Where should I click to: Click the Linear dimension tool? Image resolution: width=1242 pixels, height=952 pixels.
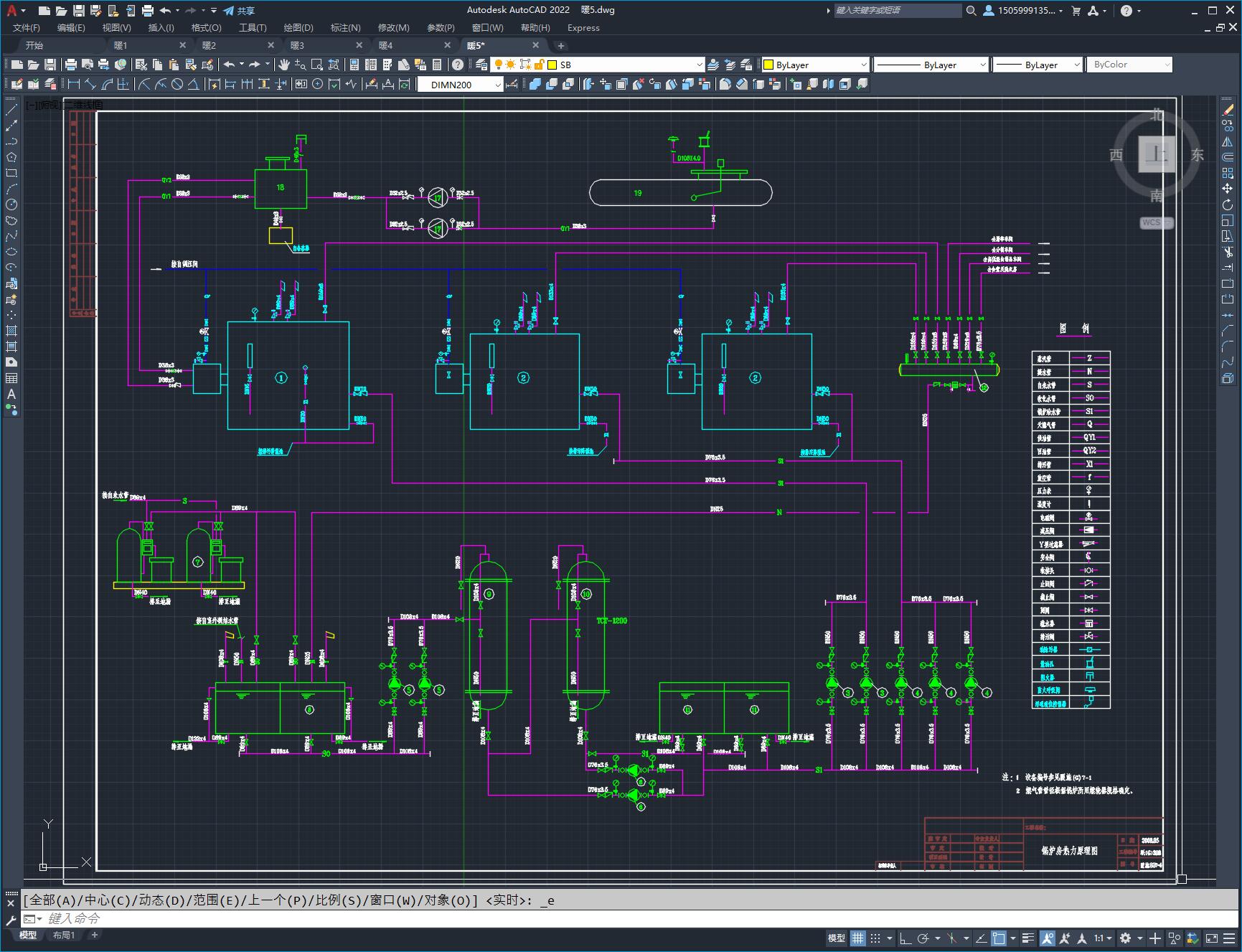[73, 84]
